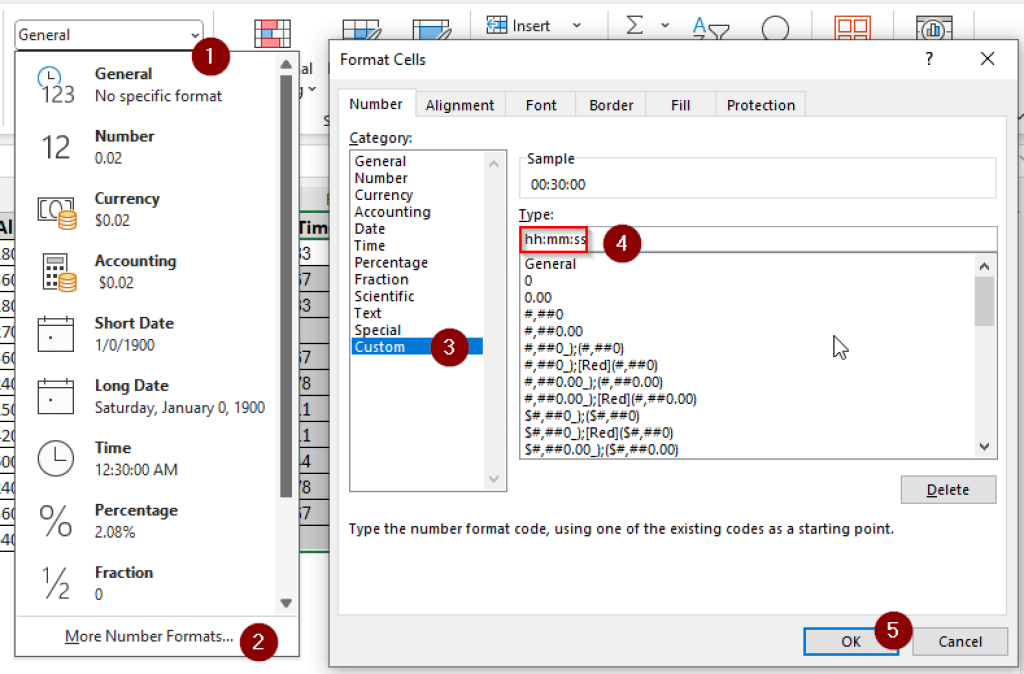This screenshot has height=674, width=1024.
Task: Expand the Insert dropdown arrow
Action: pyautogui.click(x=578, y=25)
